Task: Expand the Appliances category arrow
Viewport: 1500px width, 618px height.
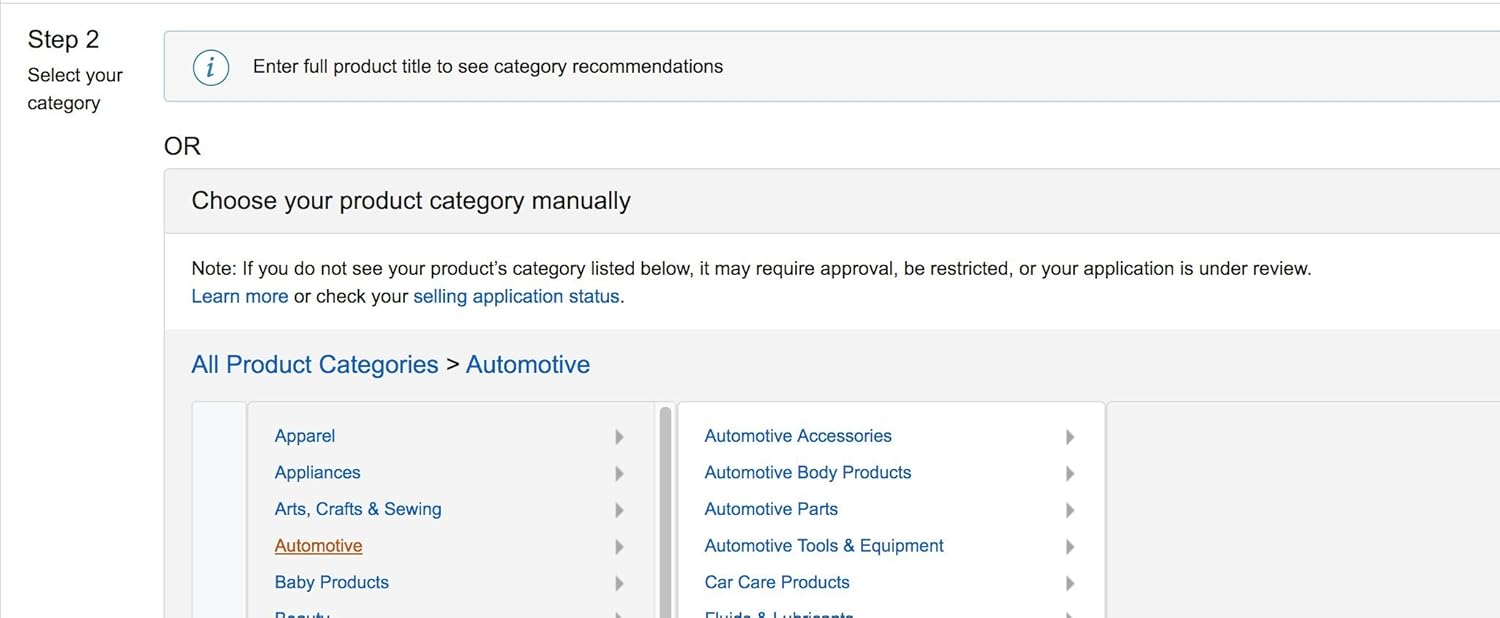Action: 620,473
